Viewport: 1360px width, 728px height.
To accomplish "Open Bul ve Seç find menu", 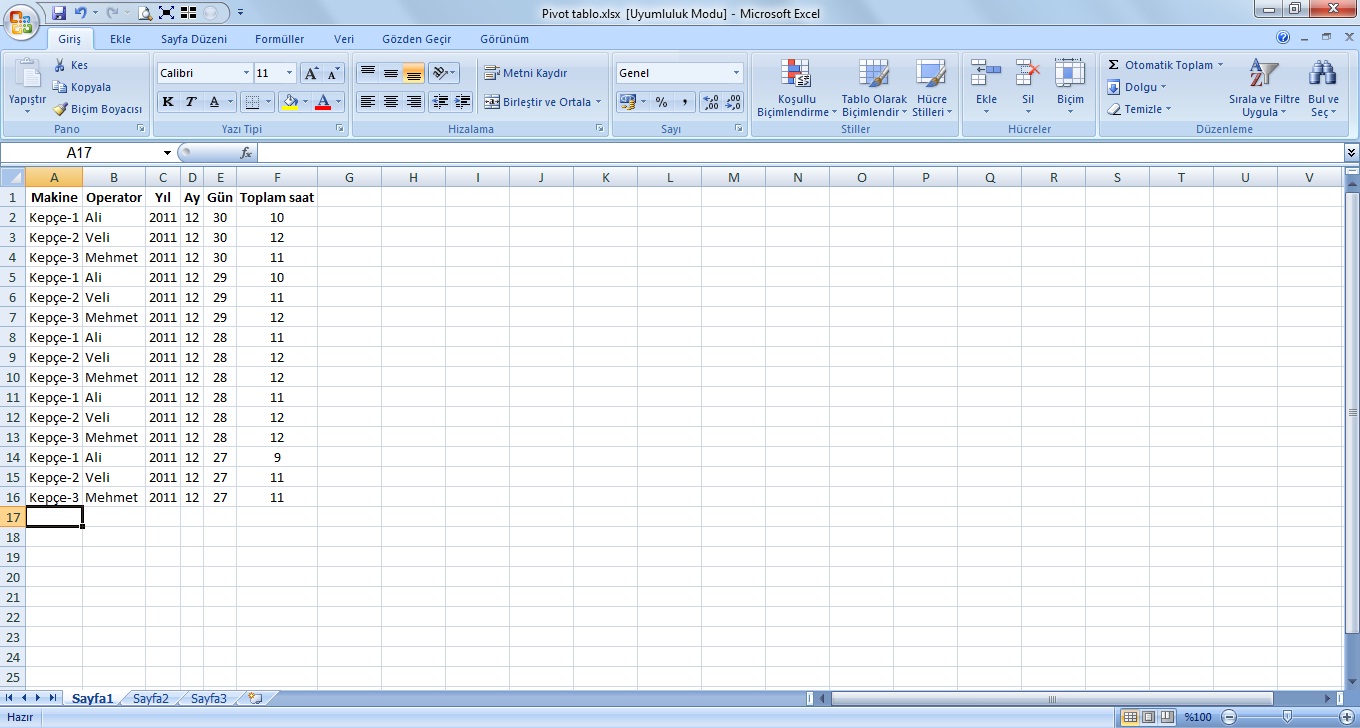I will [x=1323, y=88].
